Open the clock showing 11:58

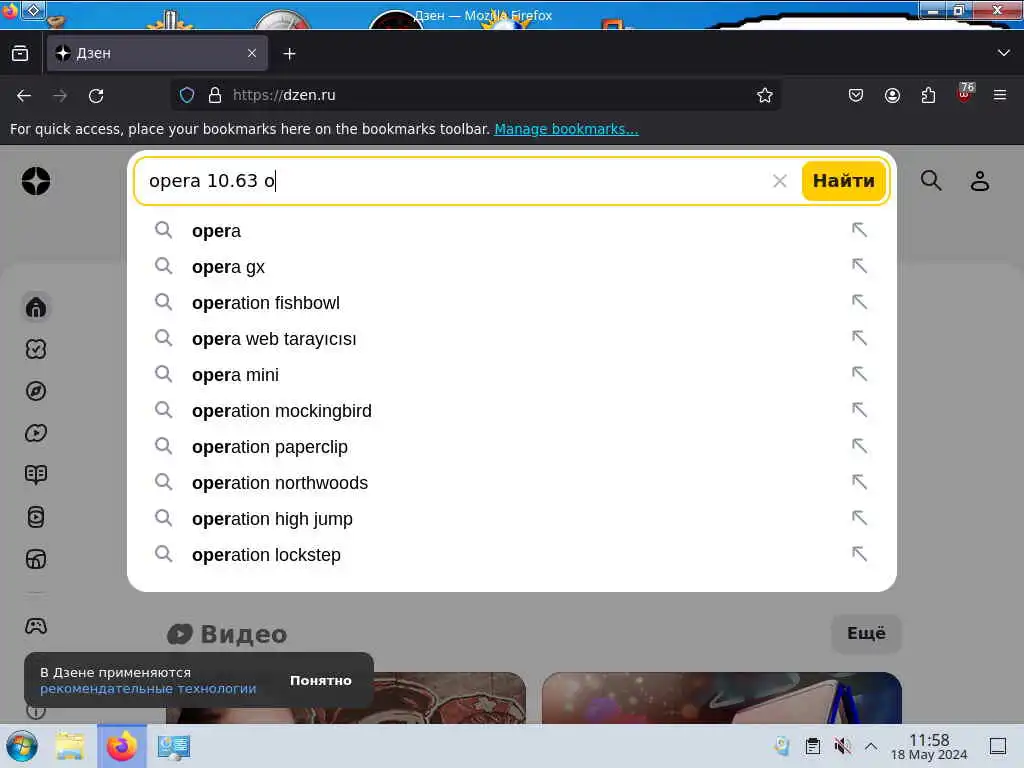click(x=929, y=746)
